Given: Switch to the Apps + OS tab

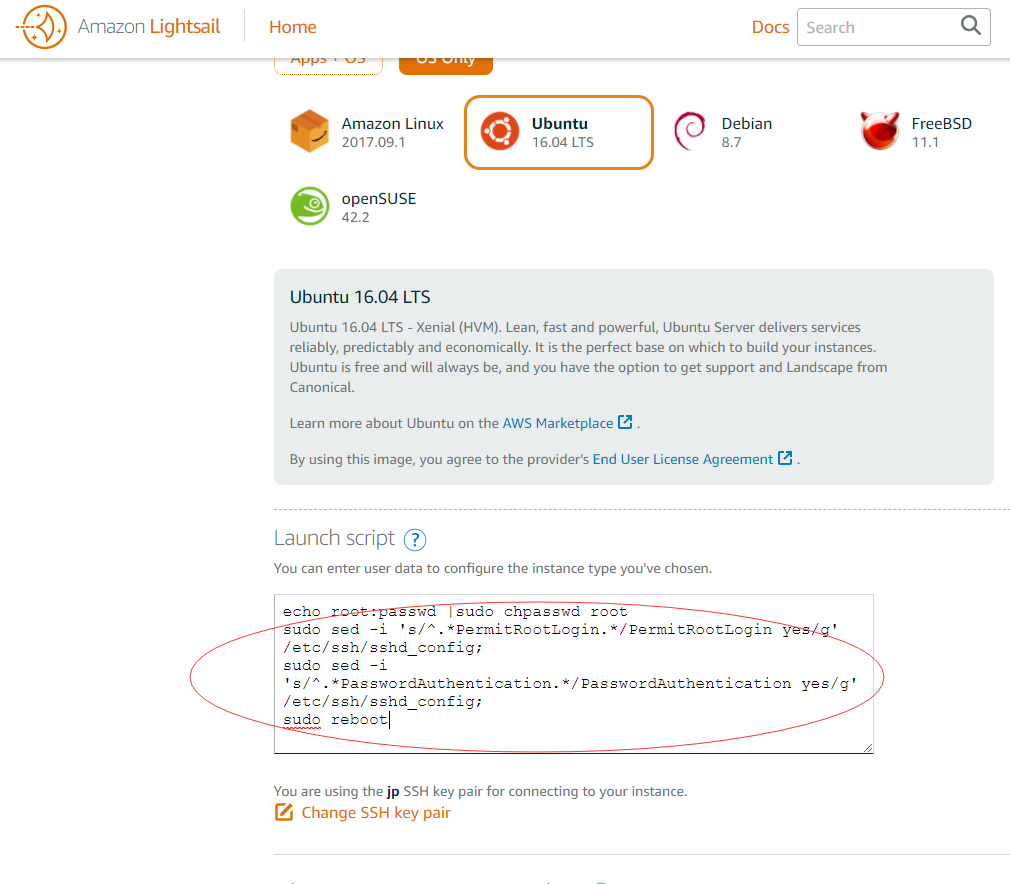Looking at the screenshot, I should (x=329, y=64).
